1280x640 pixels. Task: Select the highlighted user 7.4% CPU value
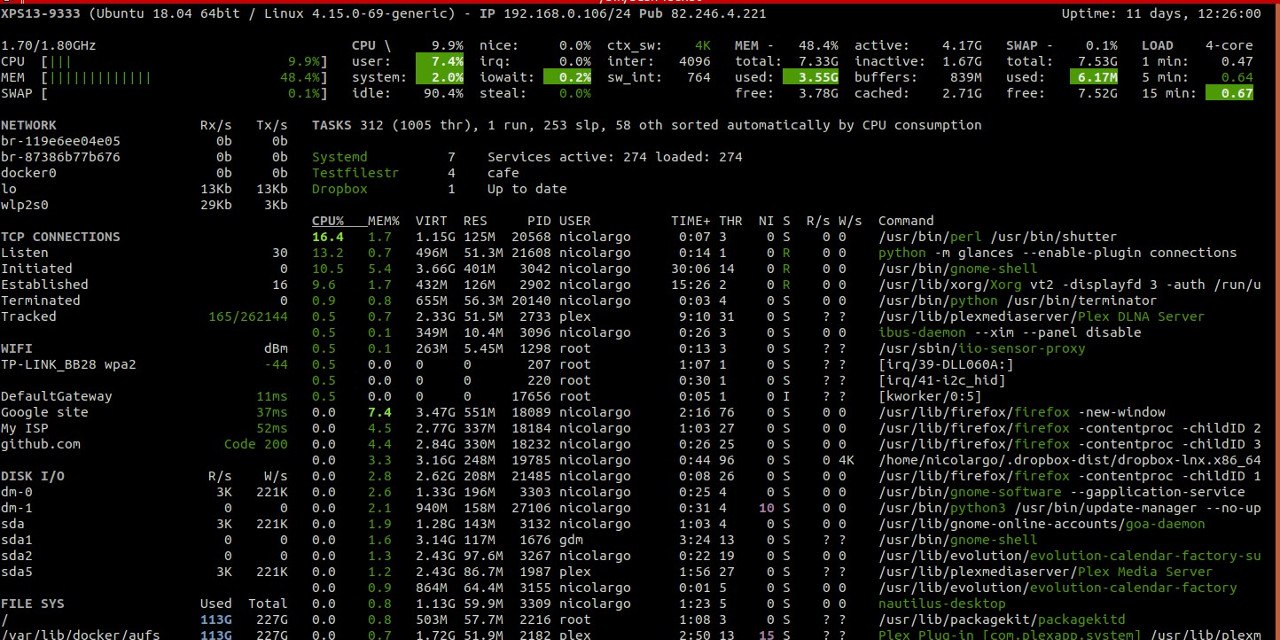[440, 61]
